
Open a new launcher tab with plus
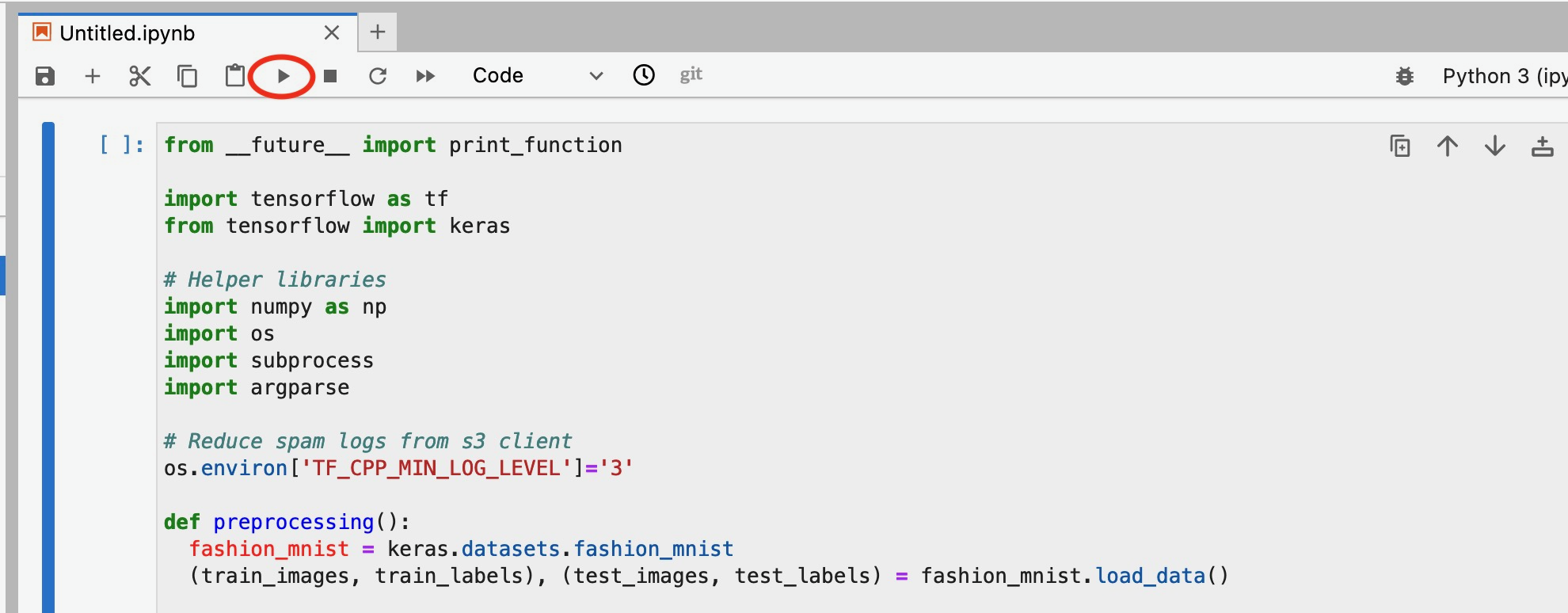point(378,32)
